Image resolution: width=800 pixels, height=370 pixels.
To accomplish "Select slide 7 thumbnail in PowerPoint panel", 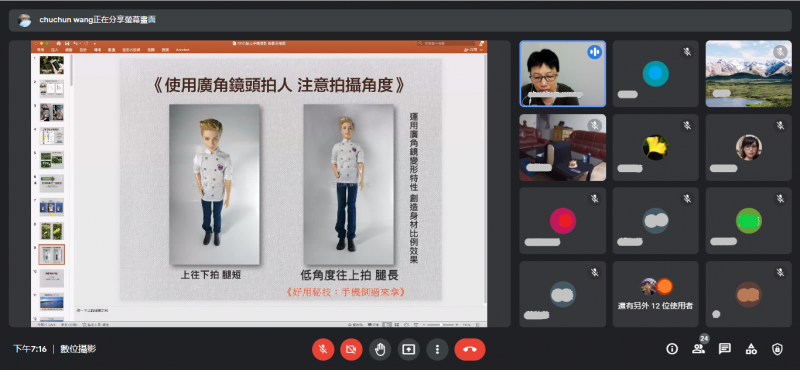I will point(52,207).
